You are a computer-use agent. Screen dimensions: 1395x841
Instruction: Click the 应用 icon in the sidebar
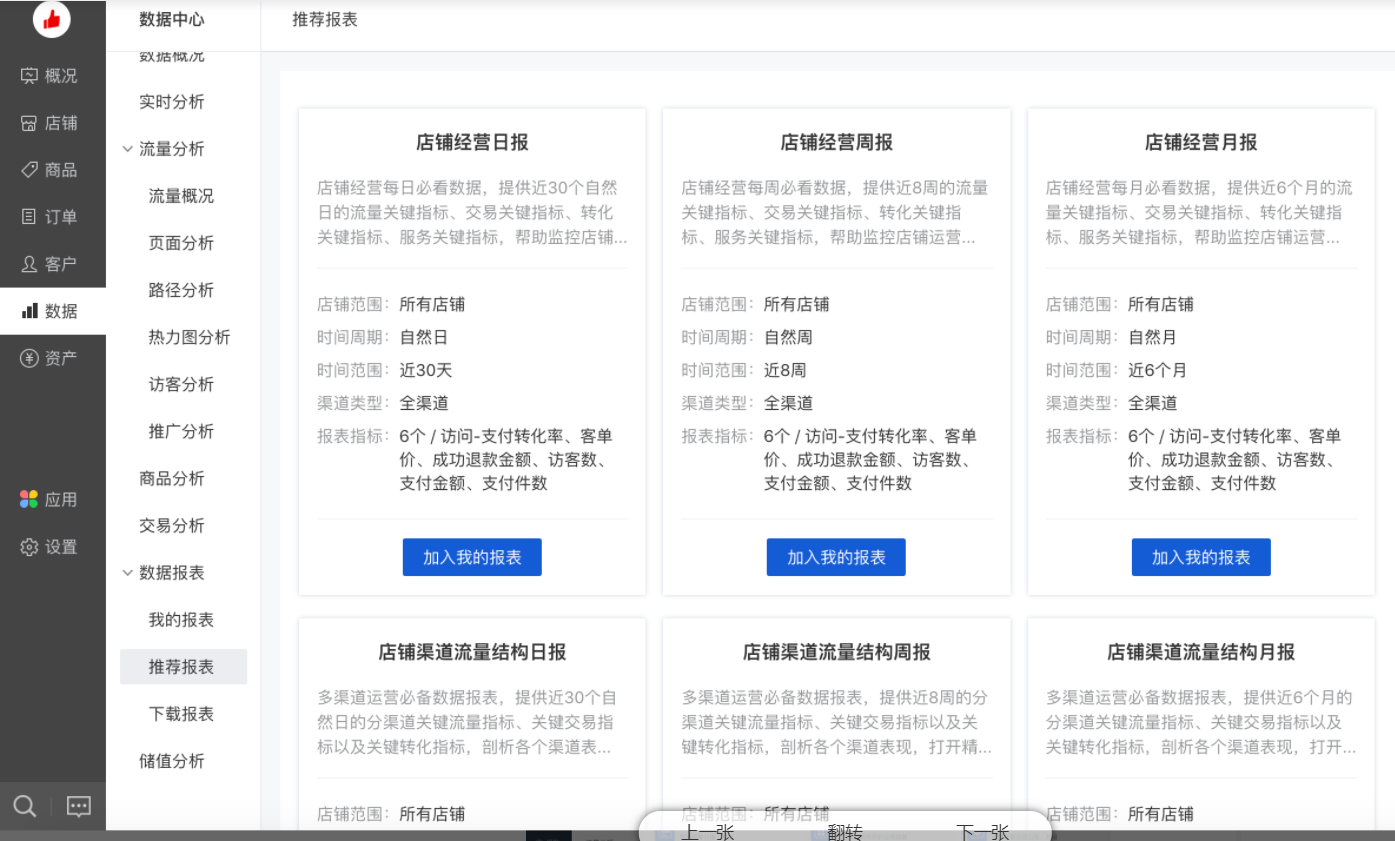(52, 499)
